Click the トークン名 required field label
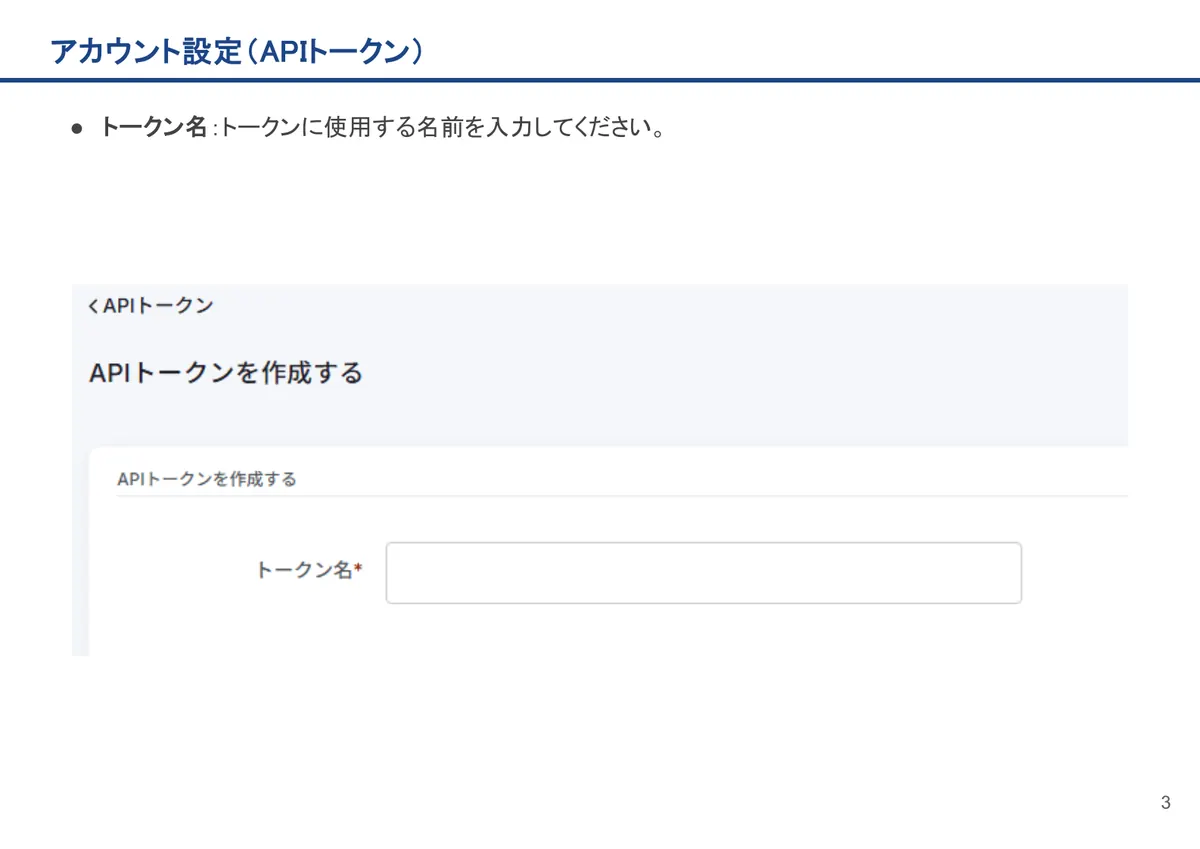Viewport: 1200px width, 849px height. tap(309, 571)
